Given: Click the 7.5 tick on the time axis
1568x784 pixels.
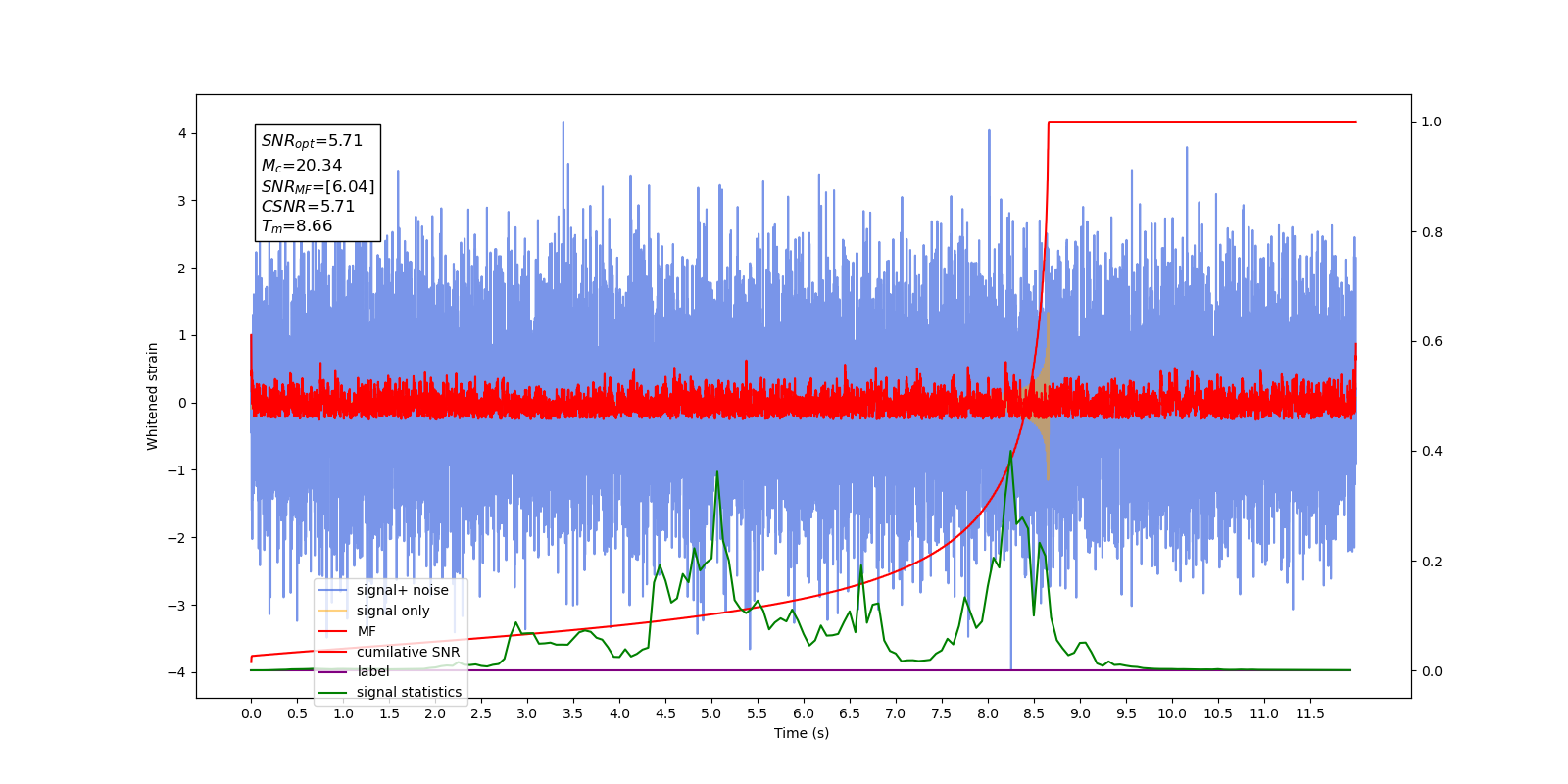Looking at the screenshot, I should pos(942,713).
